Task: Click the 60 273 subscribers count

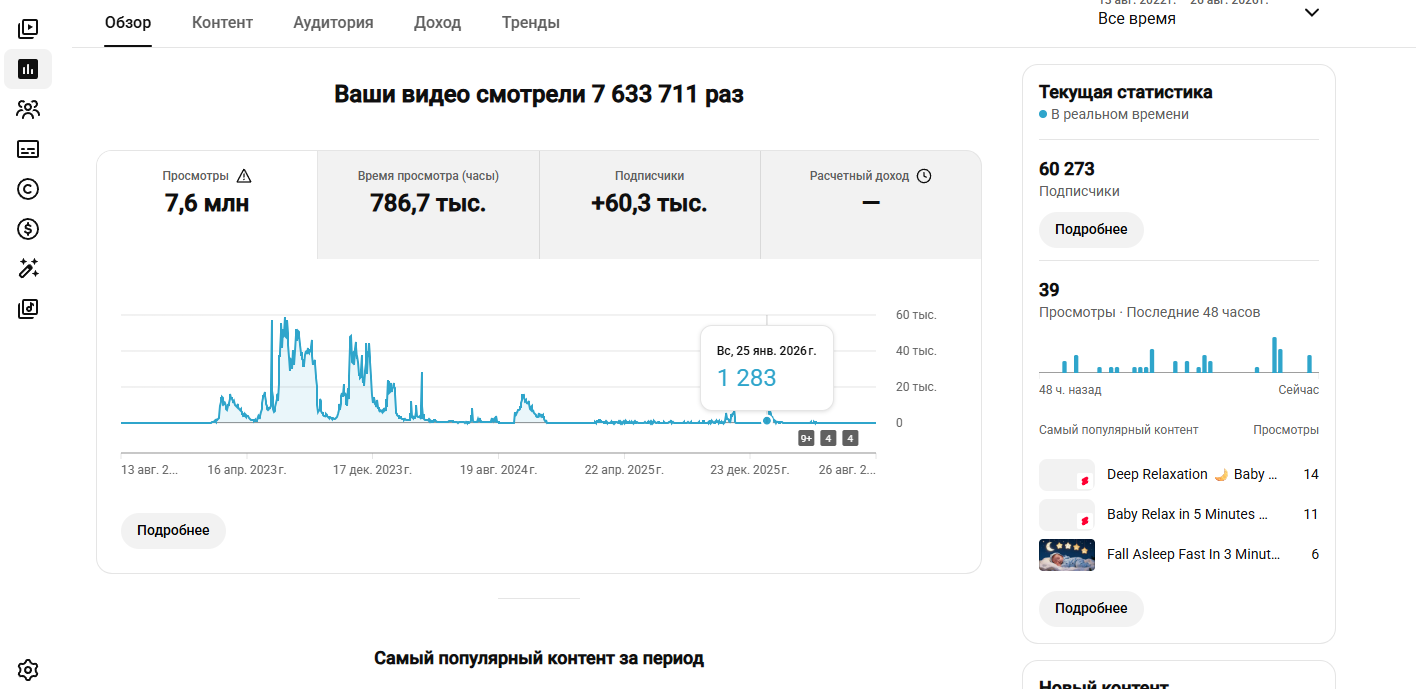Action: pyautogui.click(x=1067, y=169)
